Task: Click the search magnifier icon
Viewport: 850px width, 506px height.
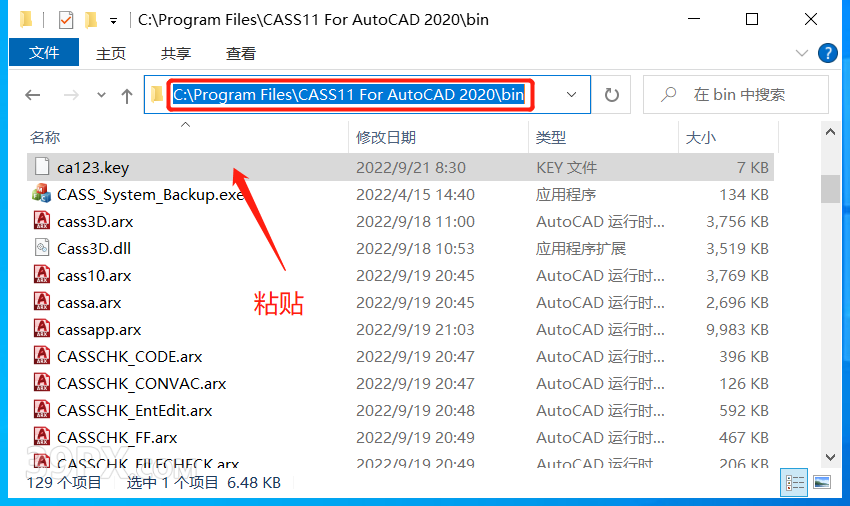Action: [668, 94]
